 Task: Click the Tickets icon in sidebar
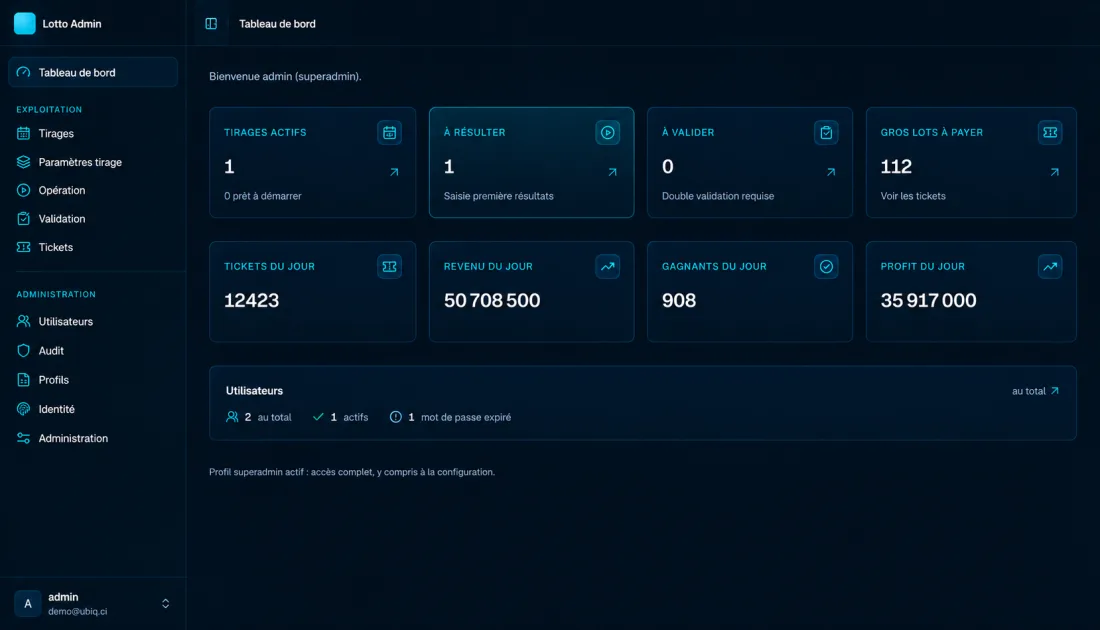point(23,247)
